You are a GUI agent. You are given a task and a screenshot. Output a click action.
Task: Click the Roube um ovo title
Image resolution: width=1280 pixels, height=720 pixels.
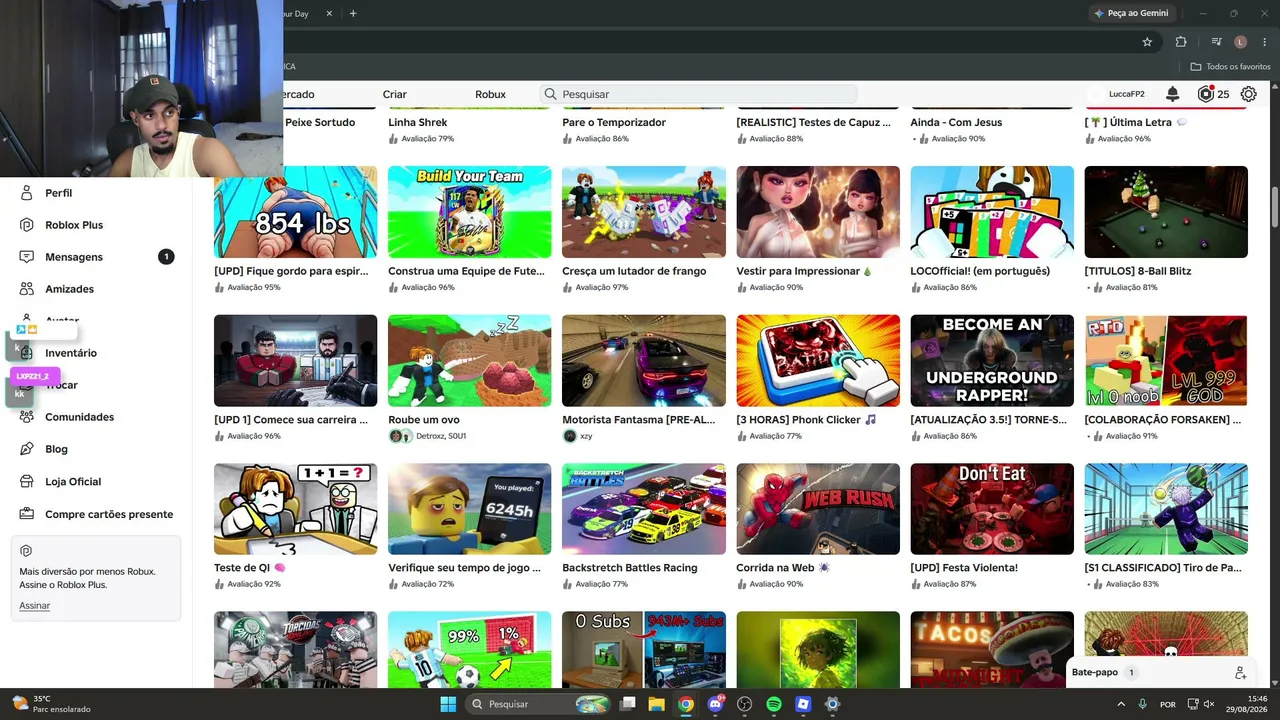424,420
